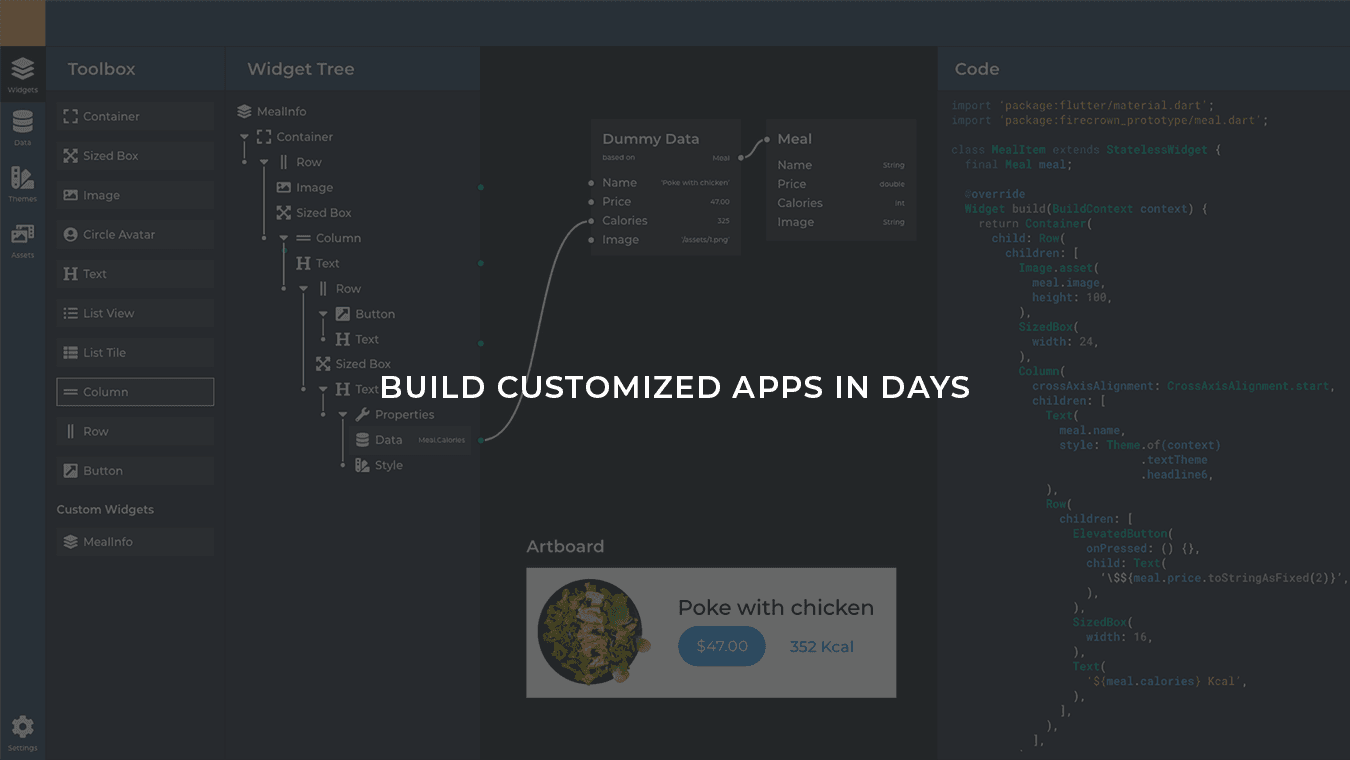Viewport: 1350px width, 760px height.
Task: Click the Name port on Dummy Data node
Action: coord(591,183)
